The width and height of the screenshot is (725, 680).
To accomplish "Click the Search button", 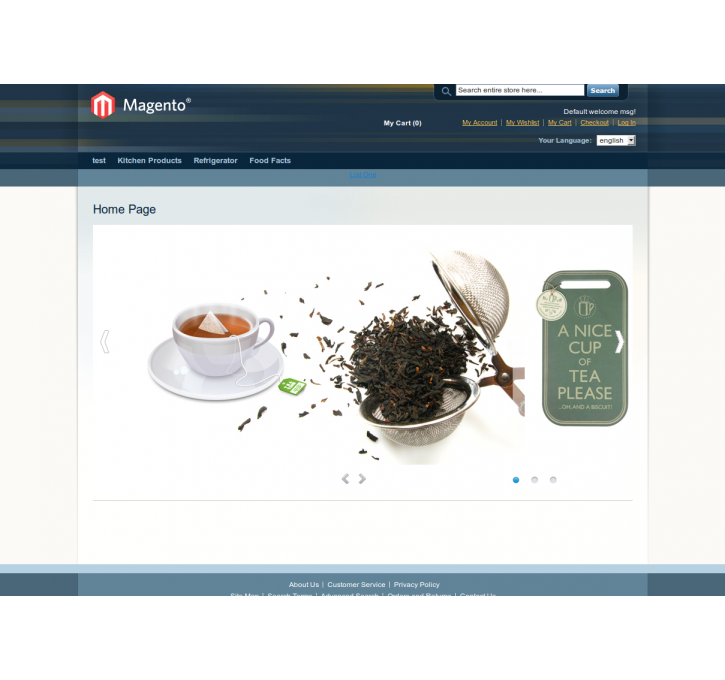I will (602, 91).
